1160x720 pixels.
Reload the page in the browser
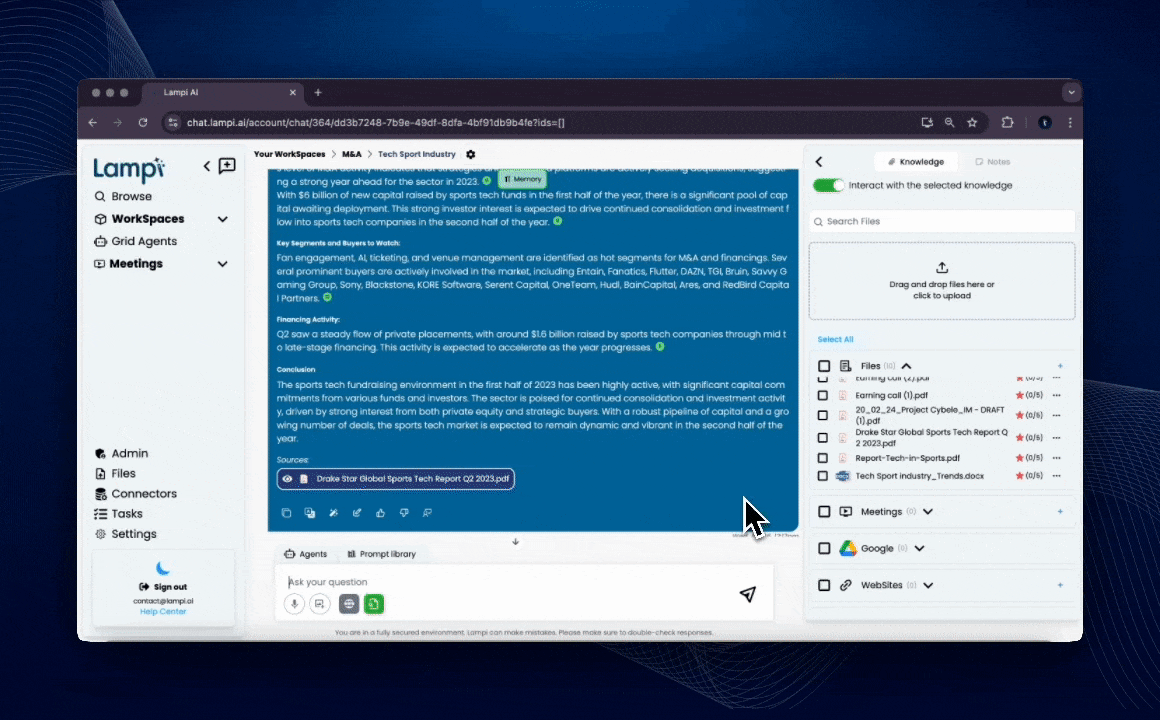tap(143, 123)
